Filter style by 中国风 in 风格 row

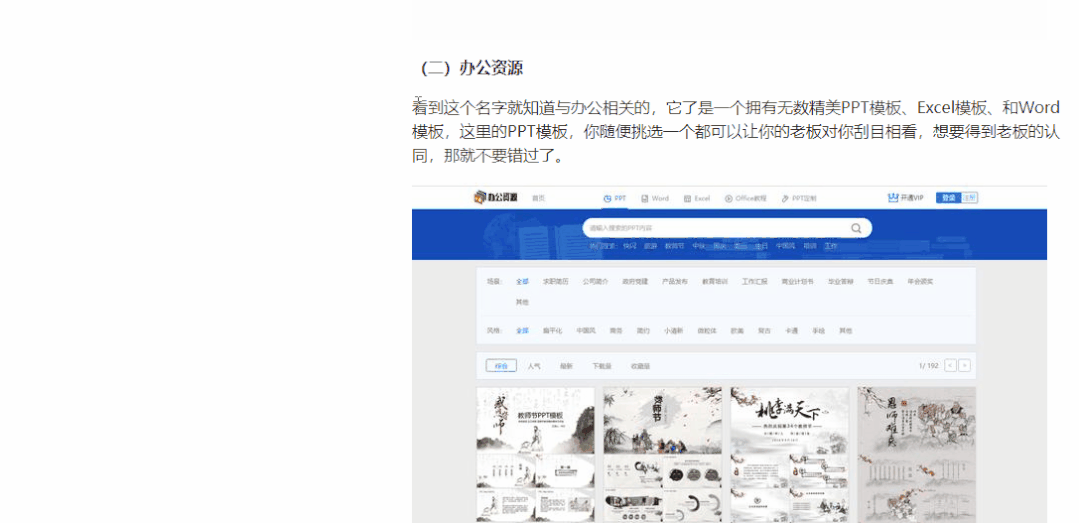(x=586, y=330)
